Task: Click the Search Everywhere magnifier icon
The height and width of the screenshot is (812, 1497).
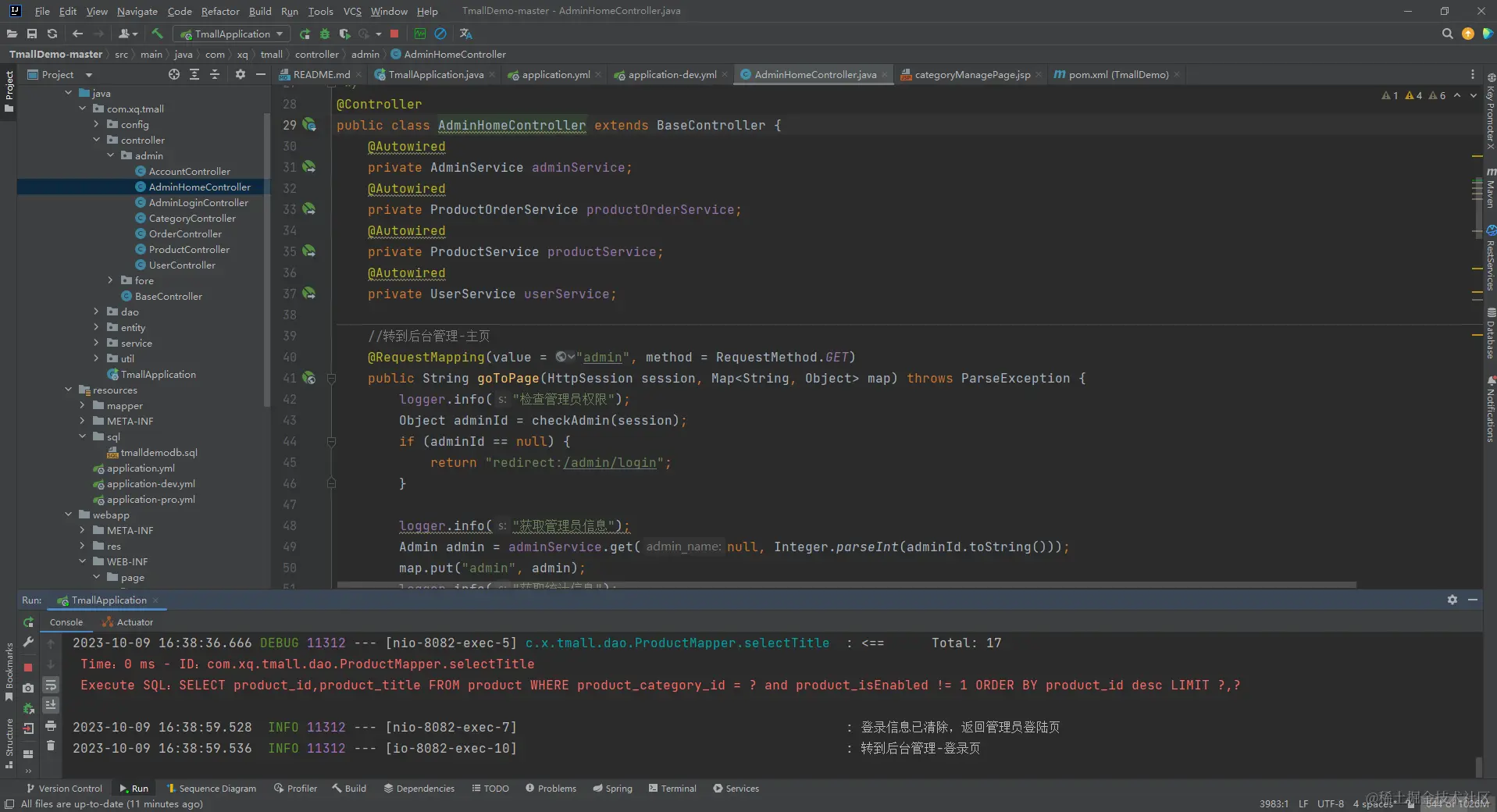Action: 1447,34
